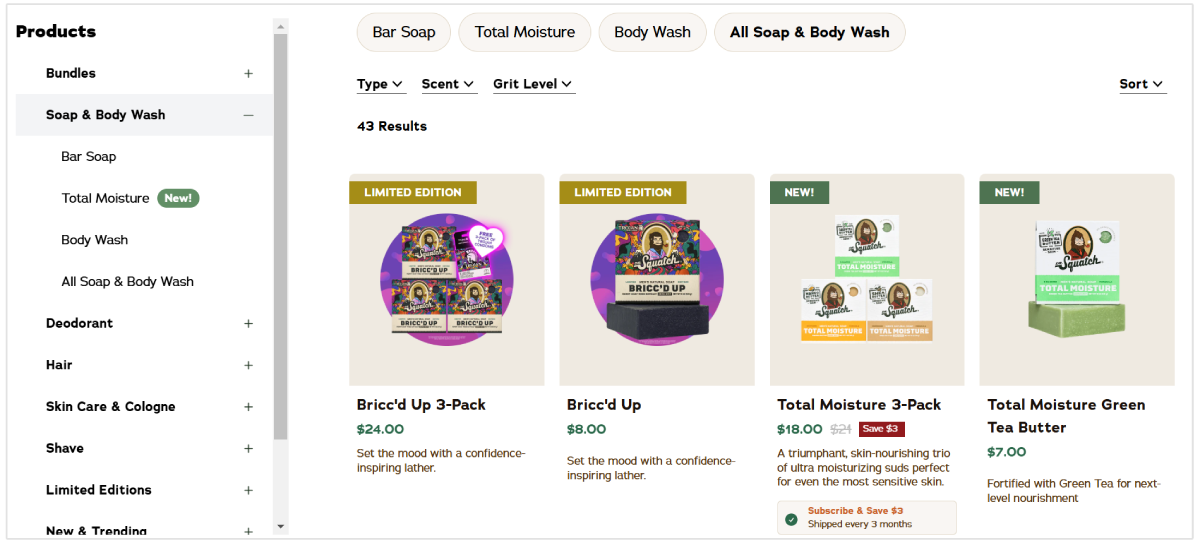Click Subscribe & Save checkmark icon

point(792,518)
